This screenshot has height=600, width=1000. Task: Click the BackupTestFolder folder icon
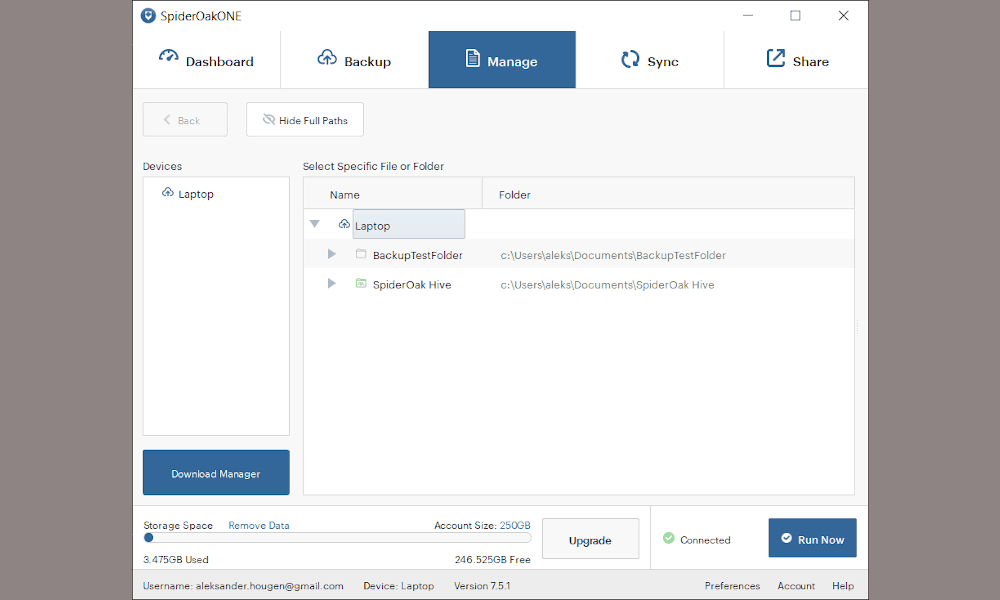click(x=361, y=254)
